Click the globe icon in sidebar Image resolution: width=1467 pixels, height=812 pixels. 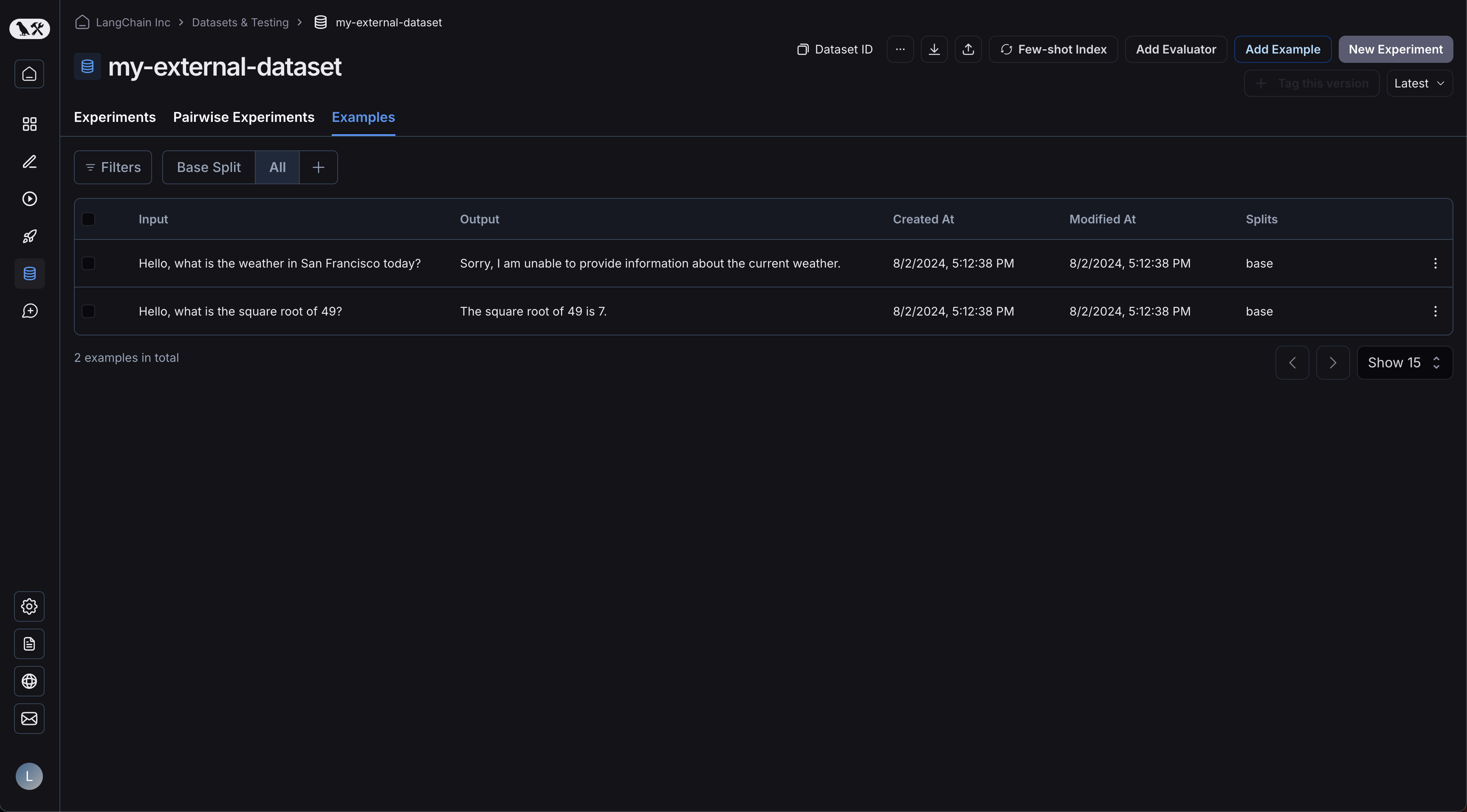[x=30, y=681]
